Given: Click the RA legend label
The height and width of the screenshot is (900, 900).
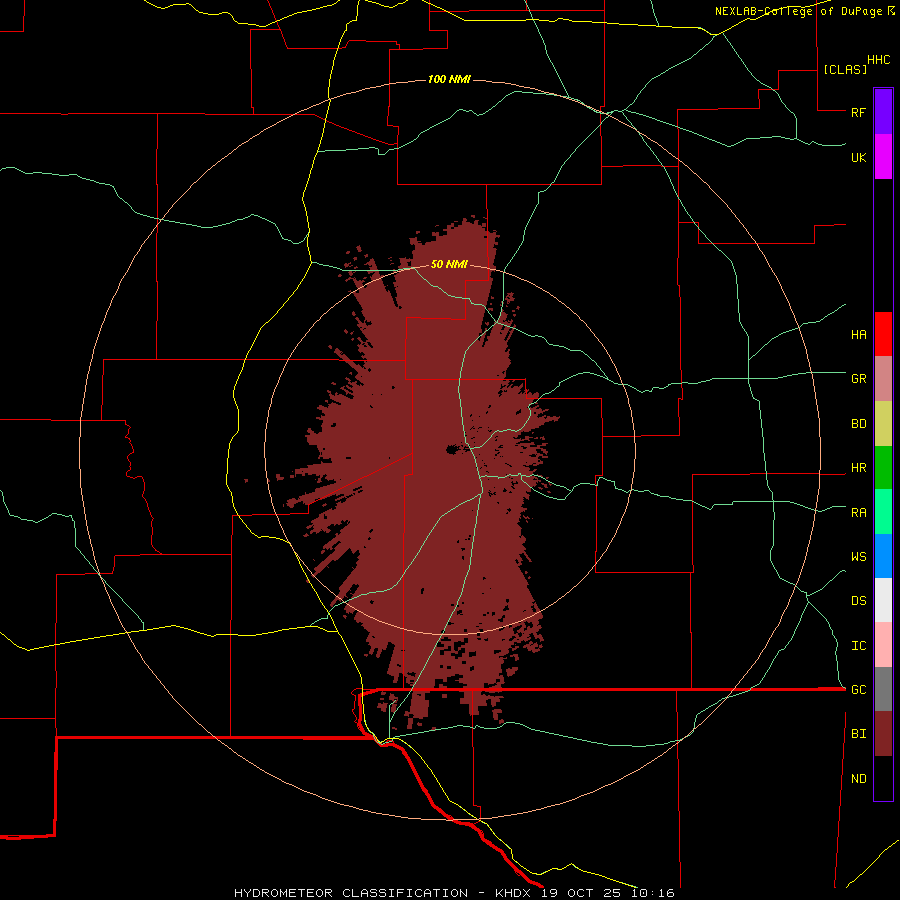Looking at the screenshot, I should (x=858, y=513).
